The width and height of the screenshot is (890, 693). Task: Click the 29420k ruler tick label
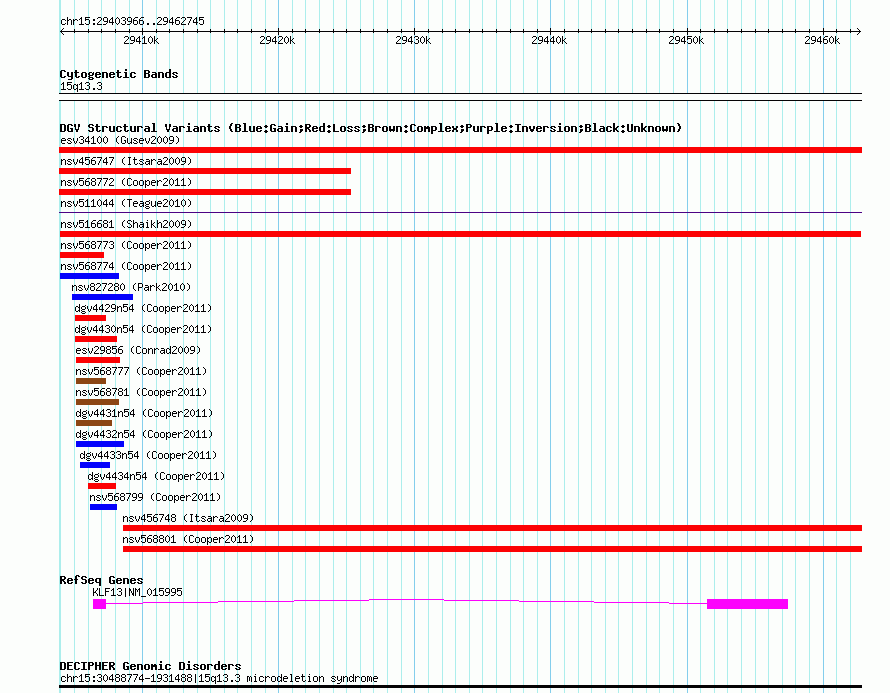277,40
